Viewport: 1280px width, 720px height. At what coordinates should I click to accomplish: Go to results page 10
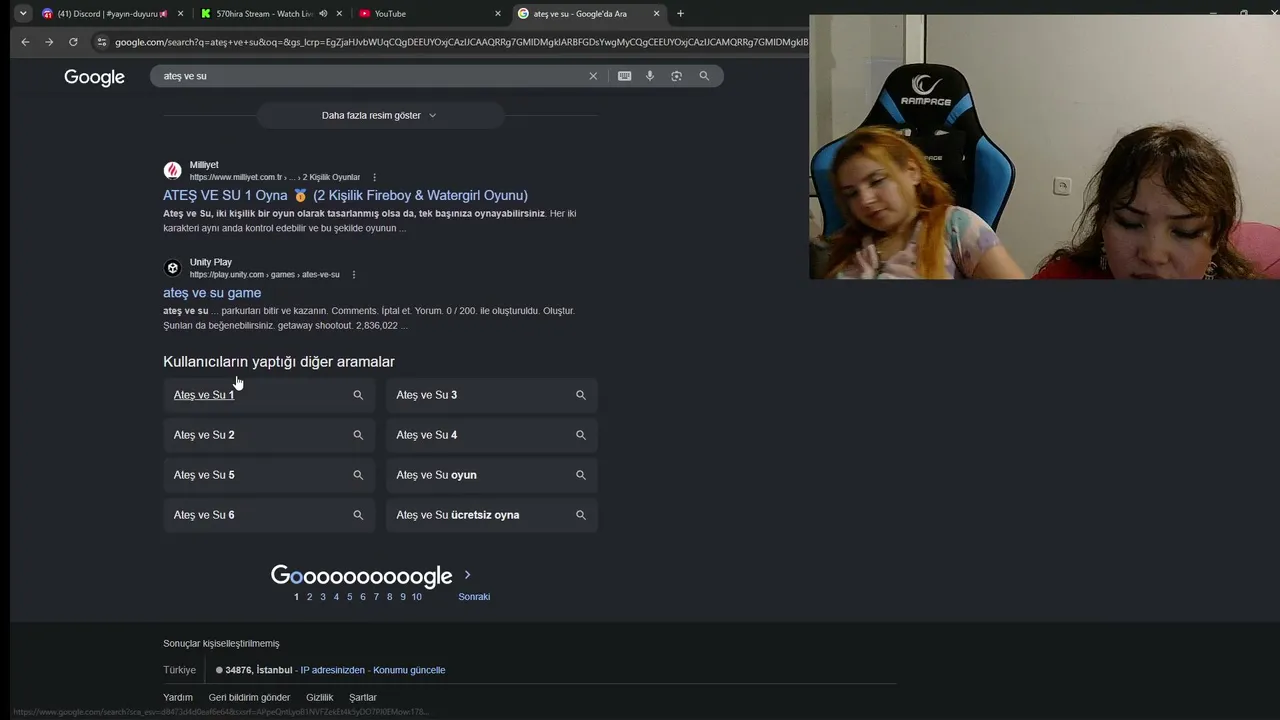(x=417, y=597)
